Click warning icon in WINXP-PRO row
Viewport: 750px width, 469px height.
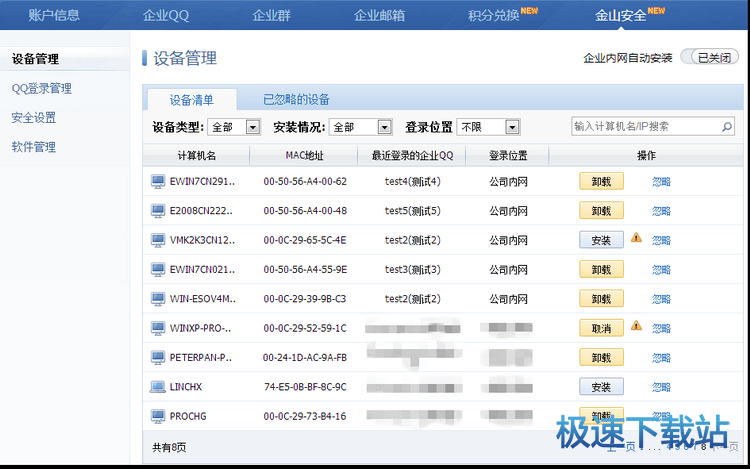636,326
